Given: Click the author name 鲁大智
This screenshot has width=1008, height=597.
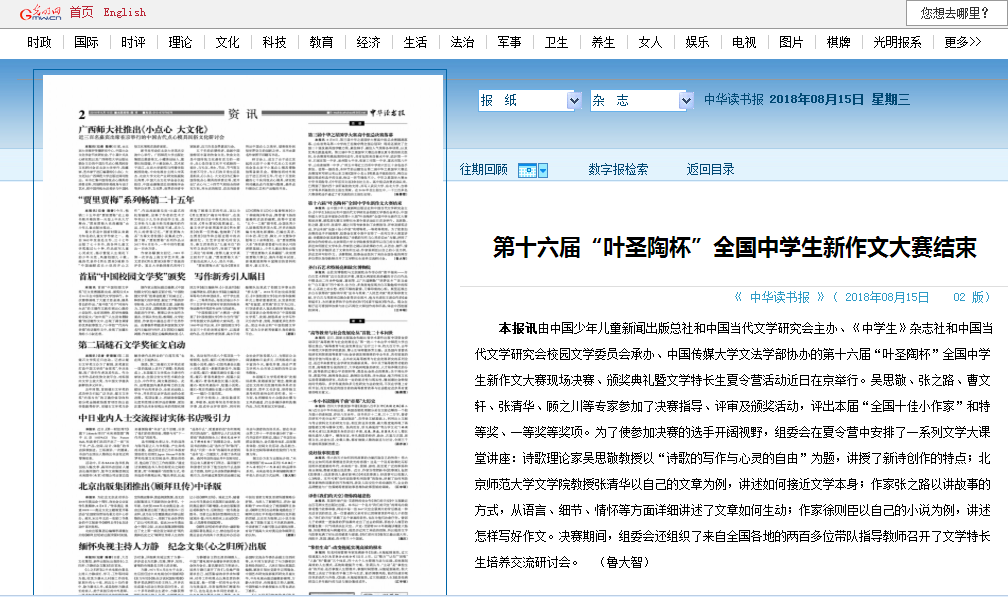Looking at the screenshot, I should (624, 562).
